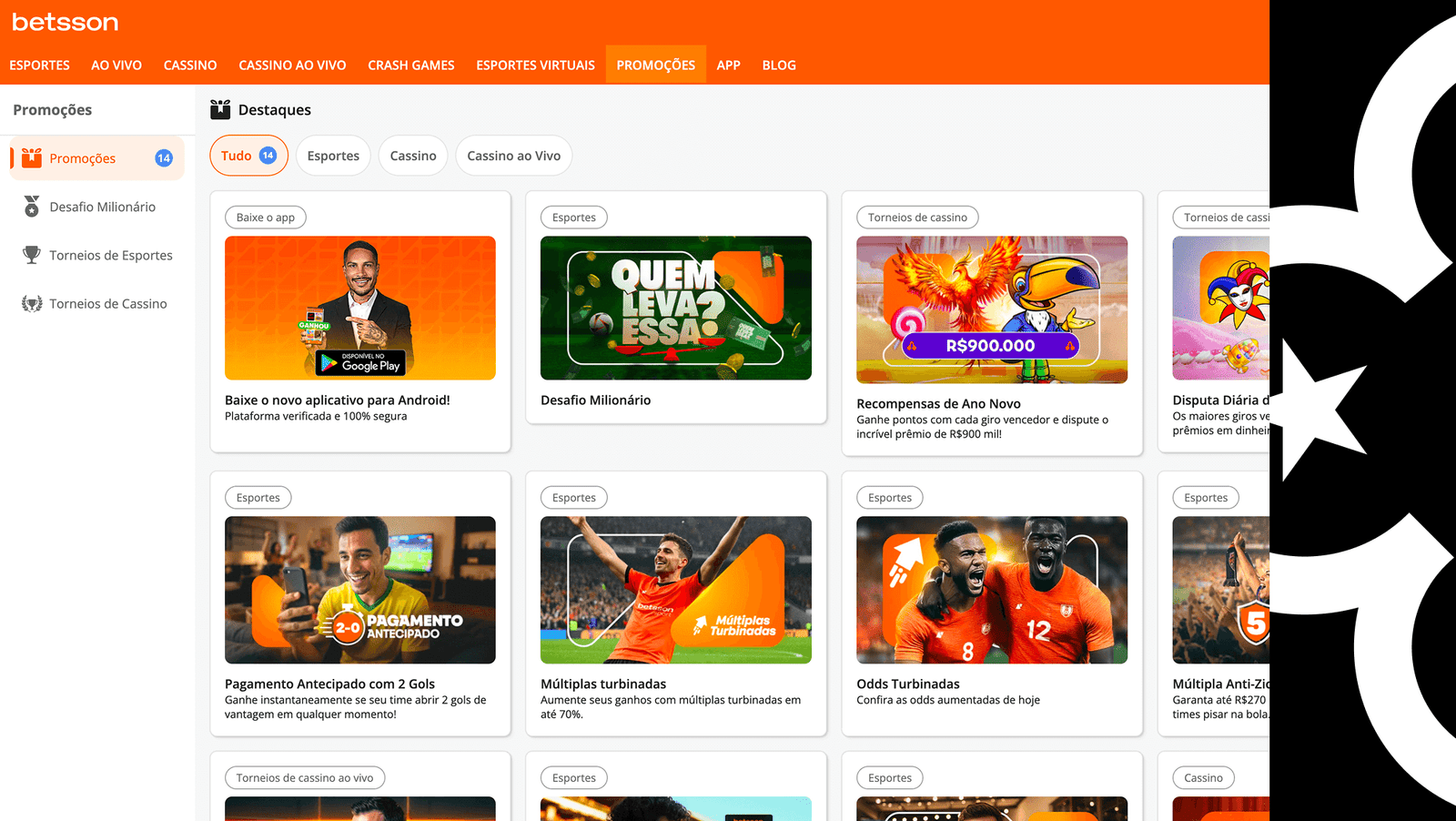1456x821 pixels.
Task: Click the Promoções gift icon in sidebar
Action: click(x=32, y=157)
